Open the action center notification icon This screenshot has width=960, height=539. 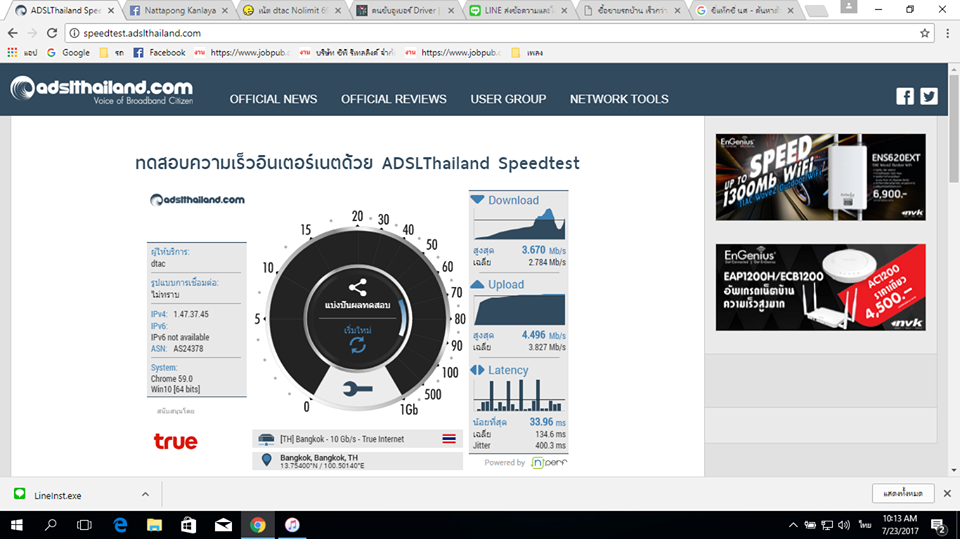pos(938,525)
